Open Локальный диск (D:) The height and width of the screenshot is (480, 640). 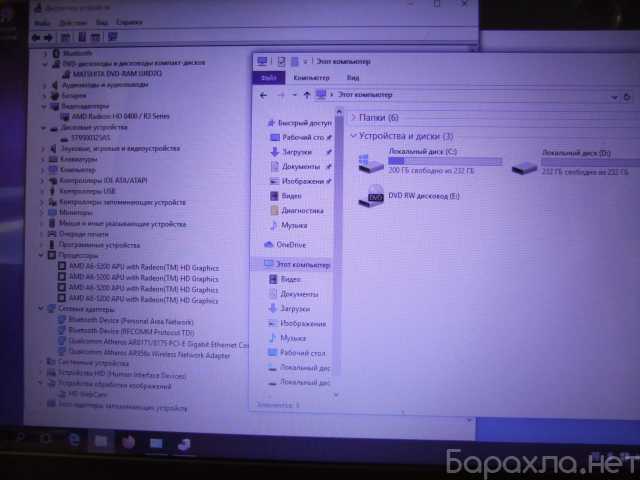[x=575, y=162]
